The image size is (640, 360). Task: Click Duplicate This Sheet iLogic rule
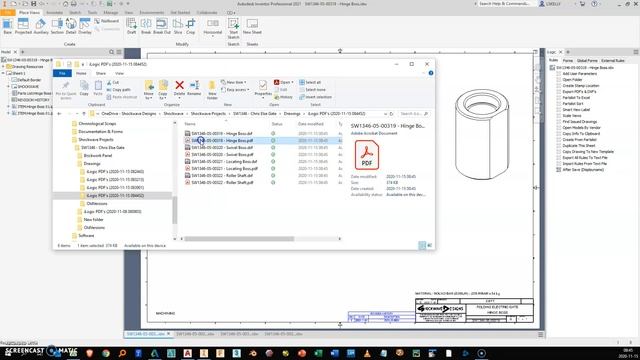[x=579, y=146]
